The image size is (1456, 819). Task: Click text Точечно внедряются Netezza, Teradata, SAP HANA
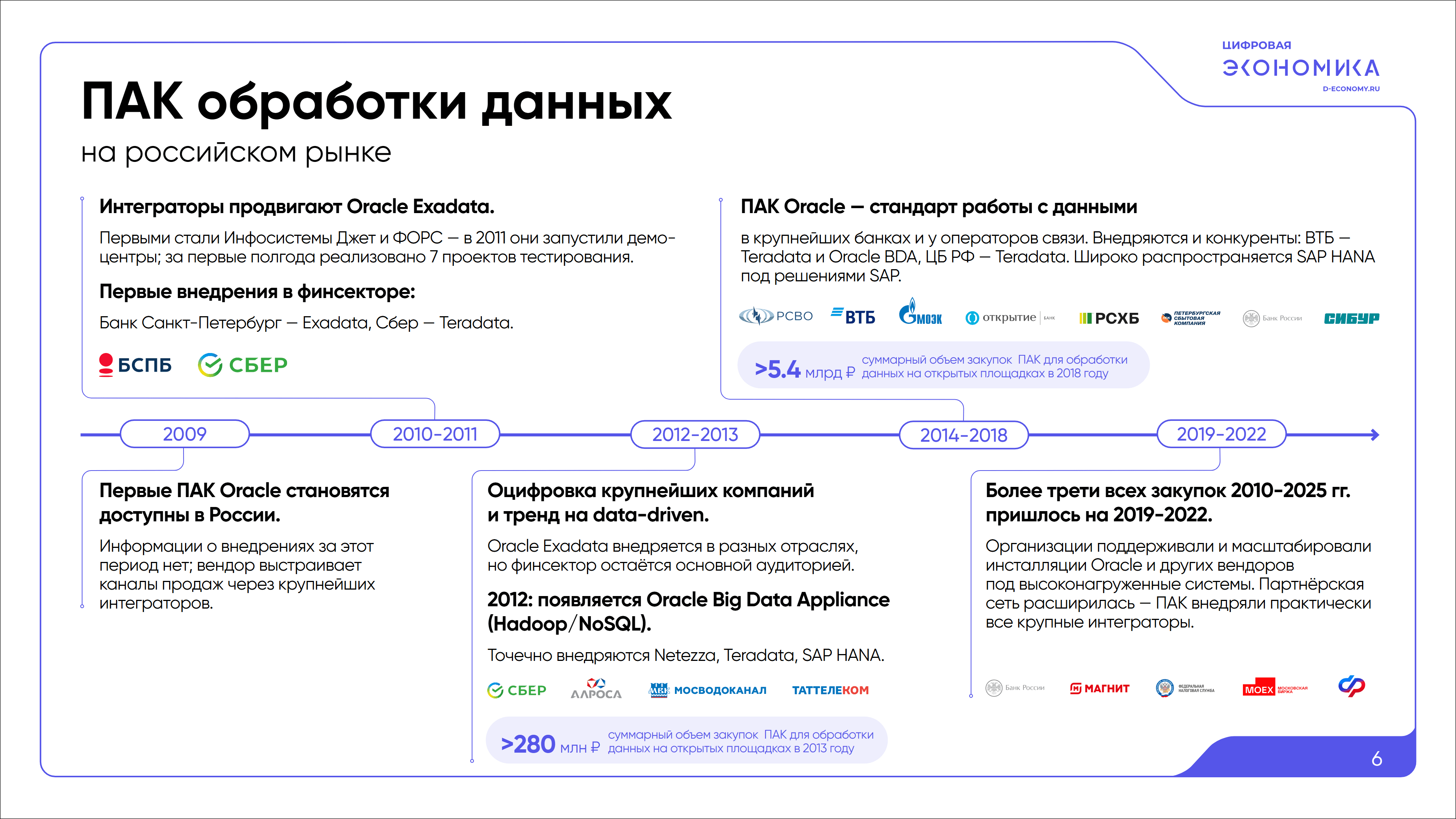(686, 655)
